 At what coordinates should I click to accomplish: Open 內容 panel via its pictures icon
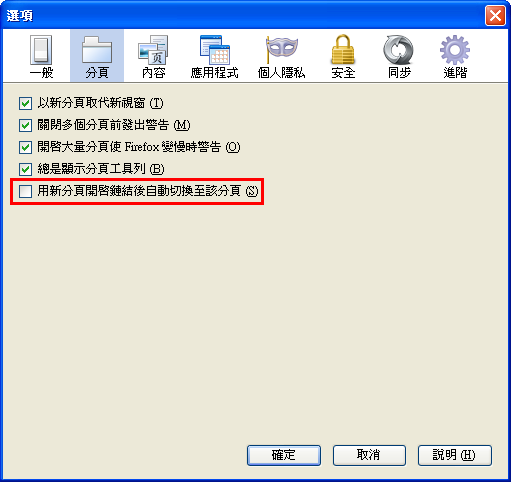[x=153, y=50]
